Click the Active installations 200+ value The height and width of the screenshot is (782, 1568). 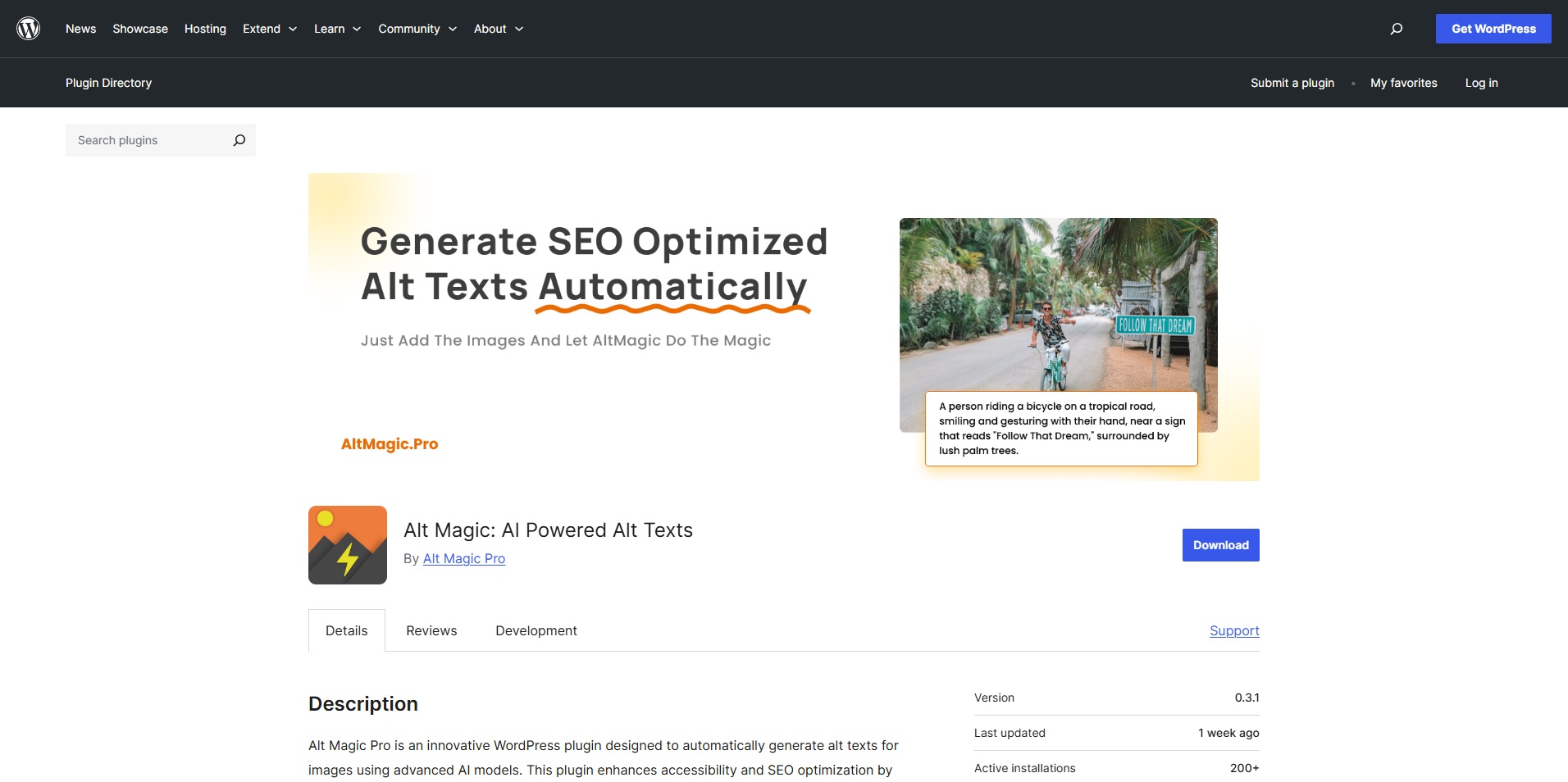(1244, 768)
